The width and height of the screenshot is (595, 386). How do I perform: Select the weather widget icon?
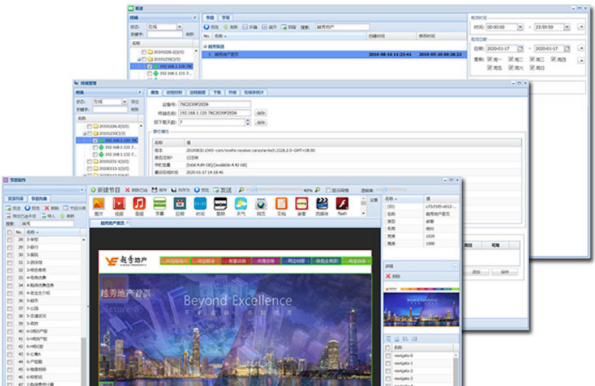click(x=241, y=204)
